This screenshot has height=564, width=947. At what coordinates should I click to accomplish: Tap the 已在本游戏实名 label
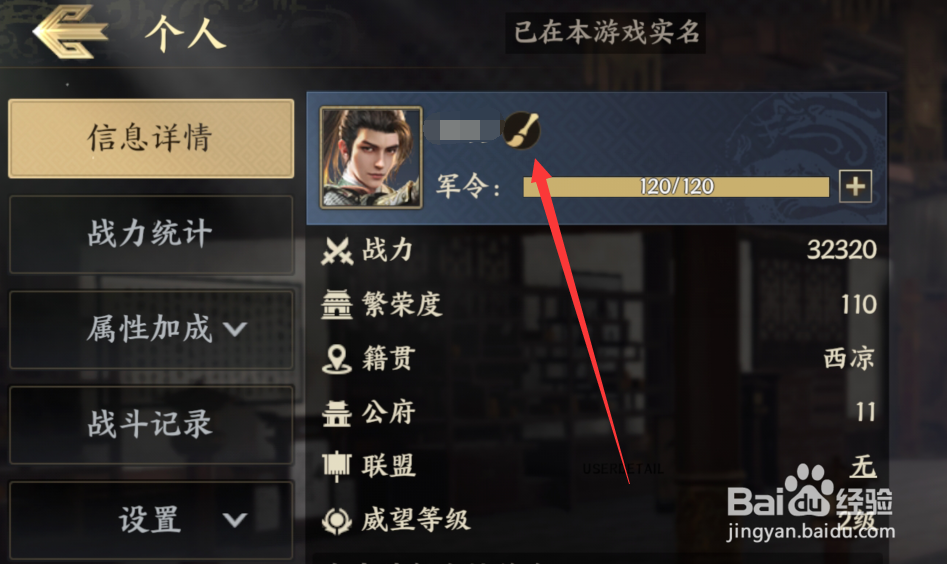(606, 33)
